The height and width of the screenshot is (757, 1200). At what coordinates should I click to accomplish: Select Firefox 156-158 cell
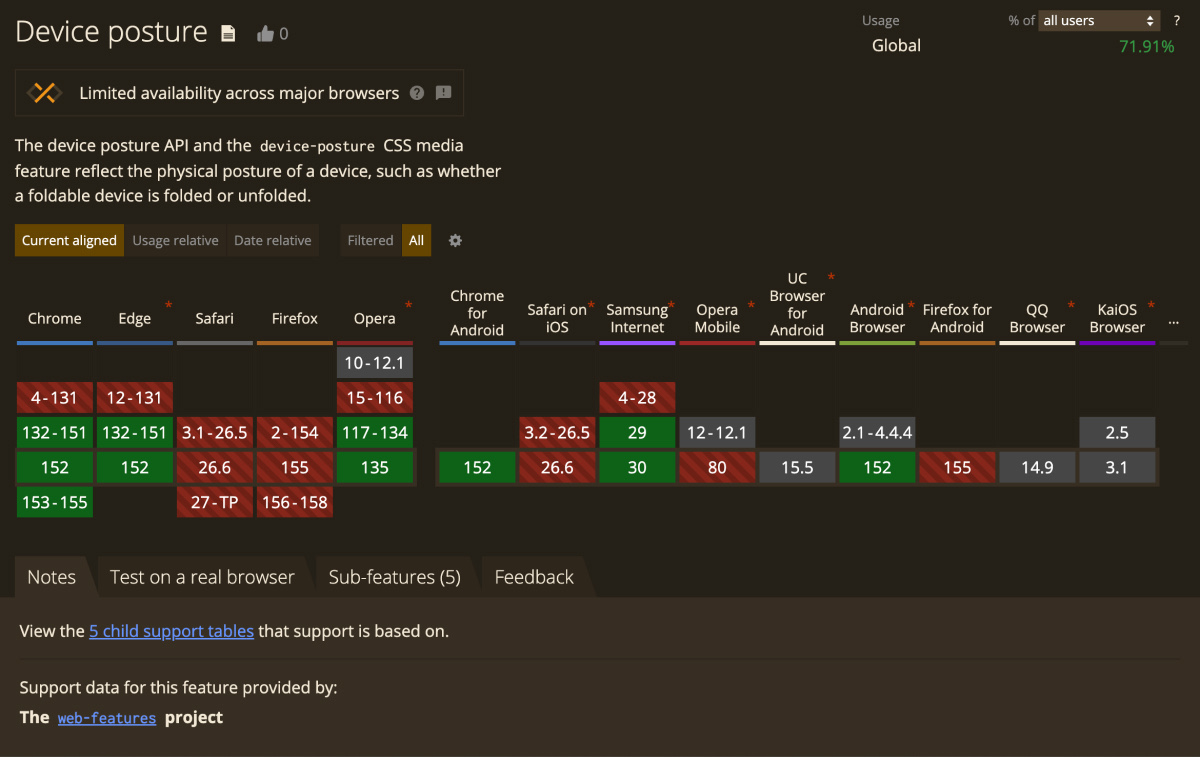coord(295,503)
